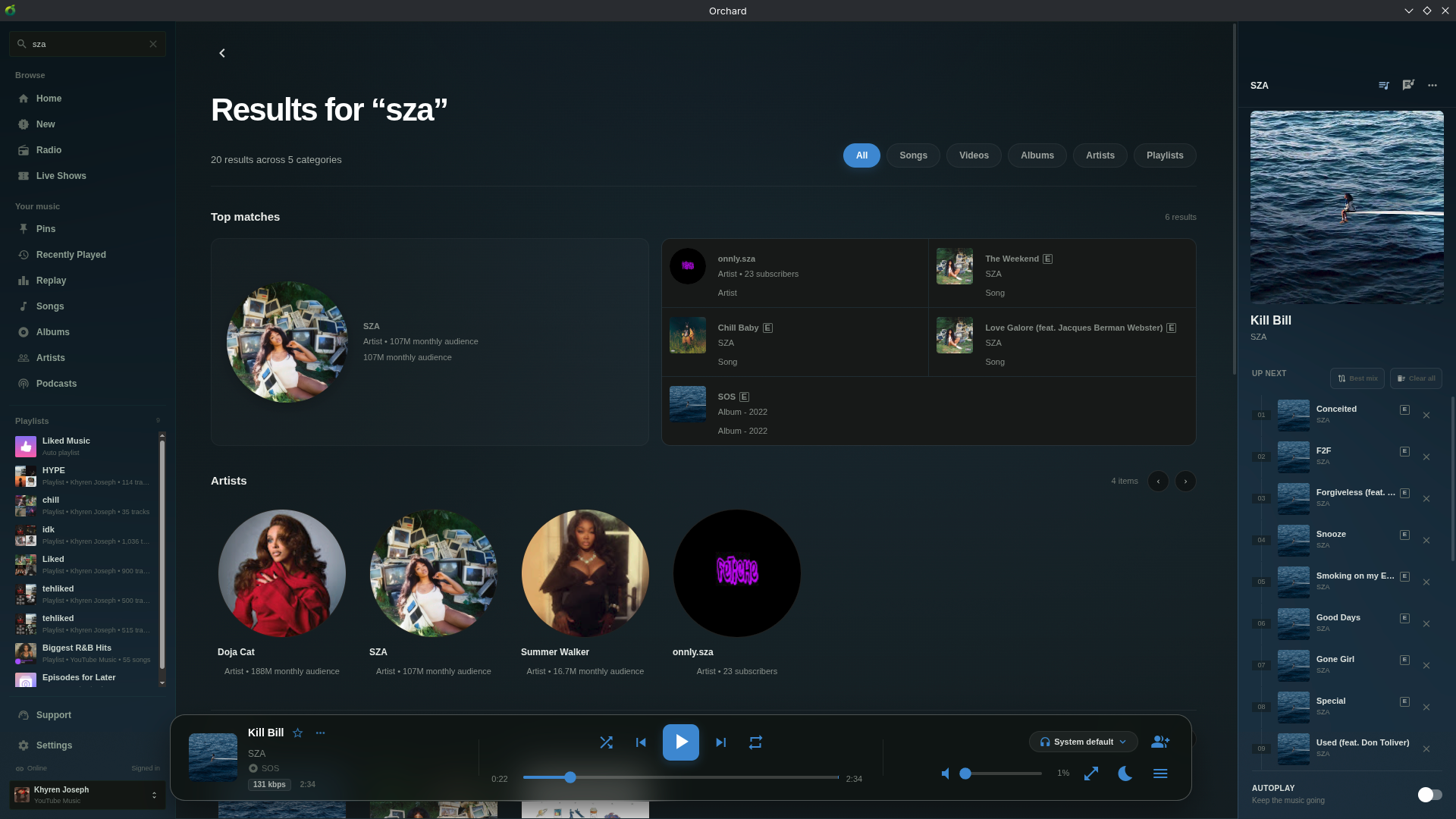Skip to the next track

pyautogui.click(x=721, y=742)
